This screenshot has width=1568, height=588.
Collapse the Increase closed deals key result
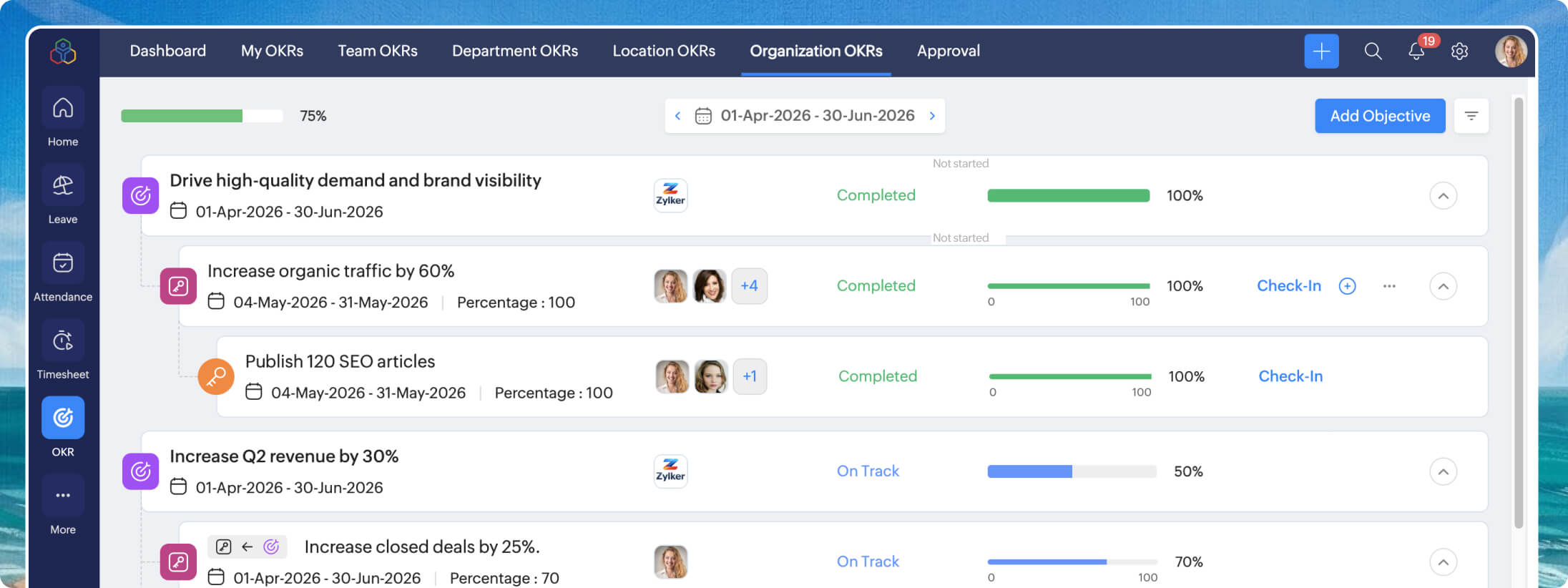pyautogui.click(x=1444, y=562)
